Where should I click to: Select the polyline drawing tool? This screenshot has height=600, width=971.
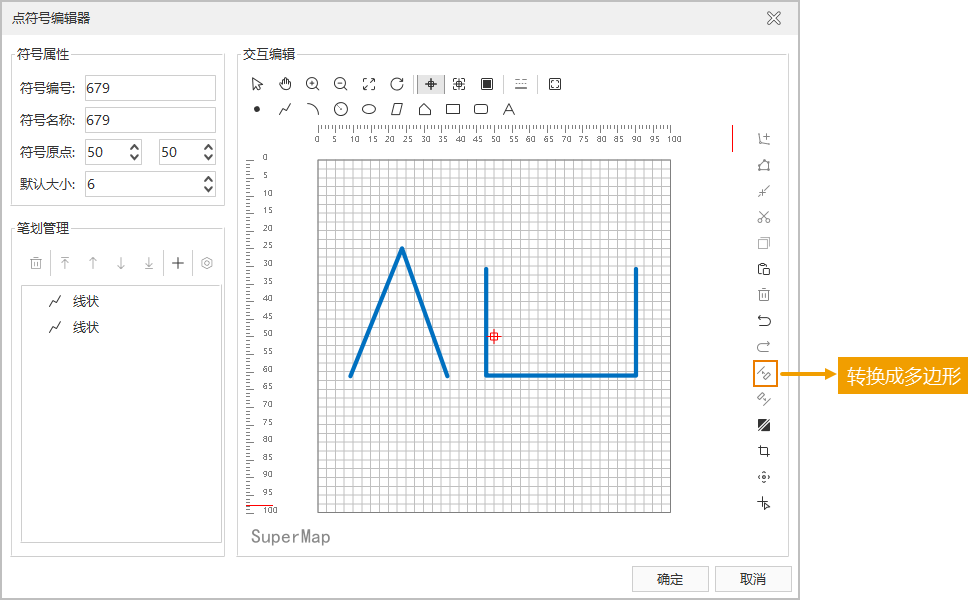tap(285, 109)
